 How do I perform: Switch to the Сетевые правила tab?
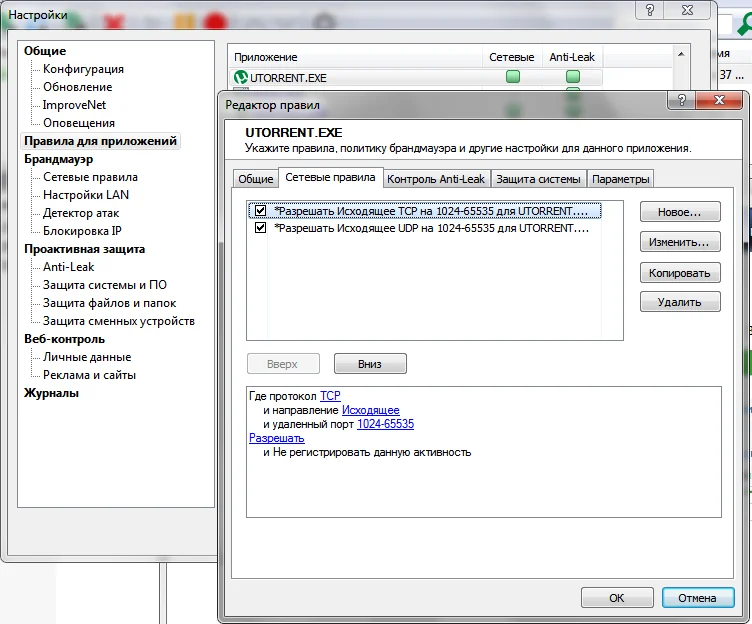click(330, 177)
